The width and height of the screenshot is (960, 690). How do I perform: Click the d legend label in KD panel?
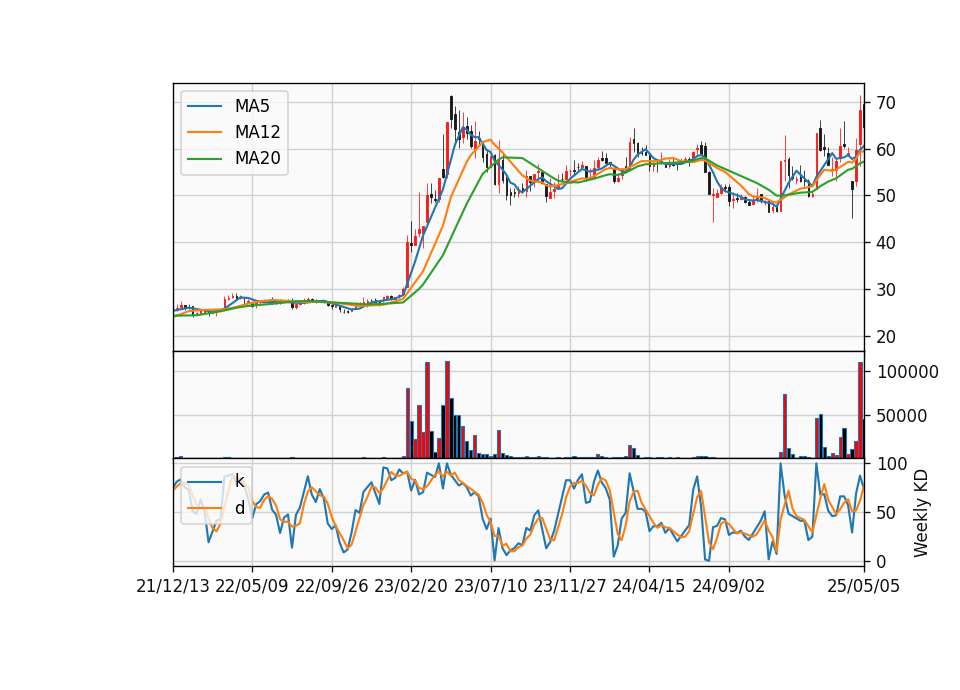[x=239, y=508]
